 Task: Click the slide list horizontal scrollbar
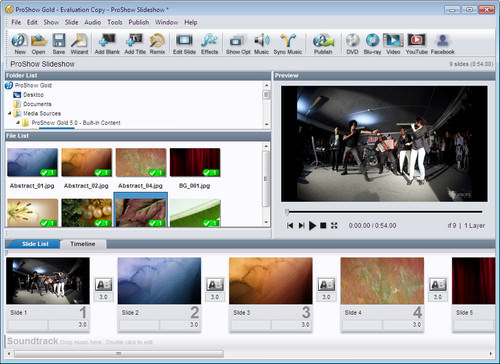pos(119,353)
